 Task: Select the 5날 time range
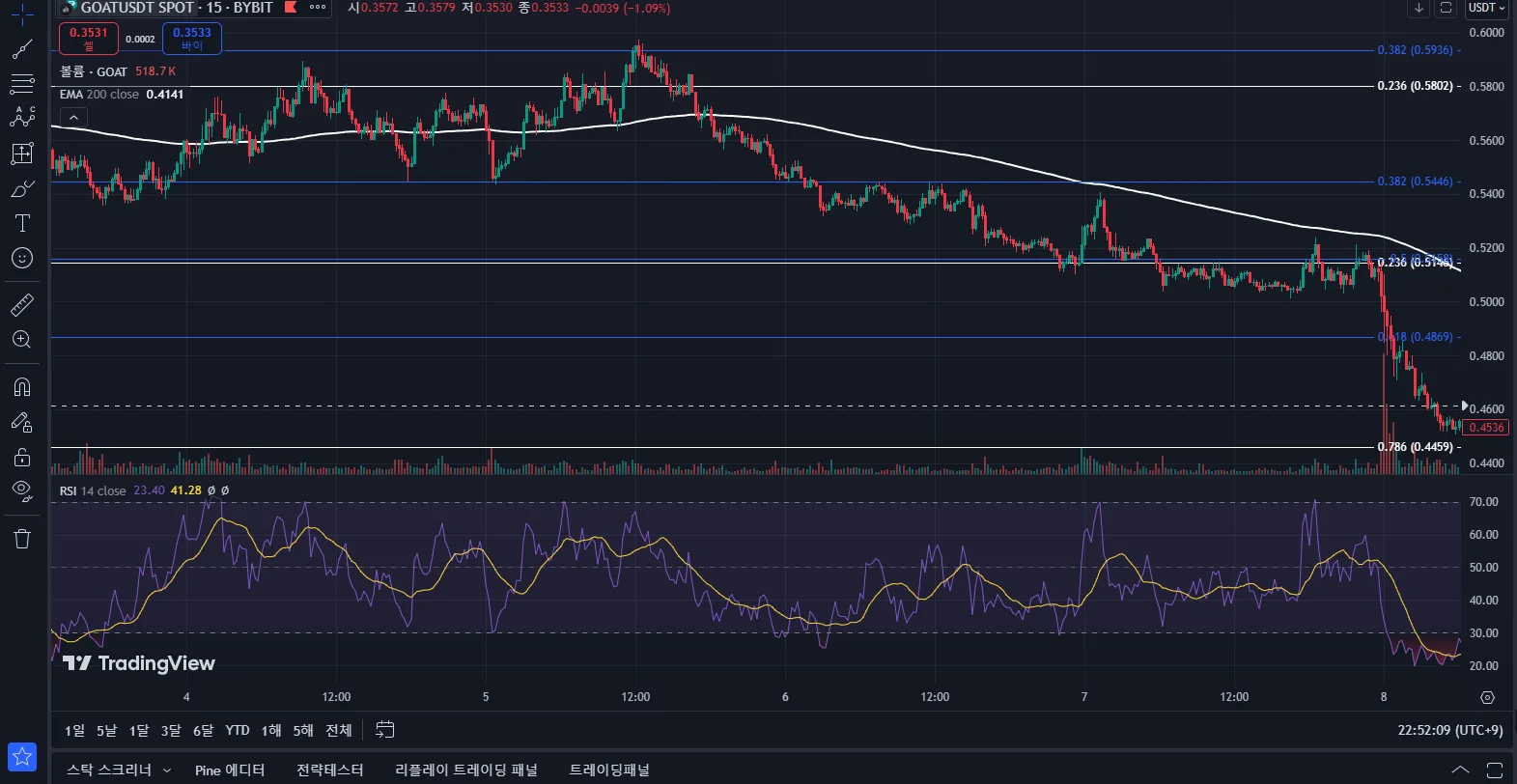pyautogui.click(x=106, y=731)
